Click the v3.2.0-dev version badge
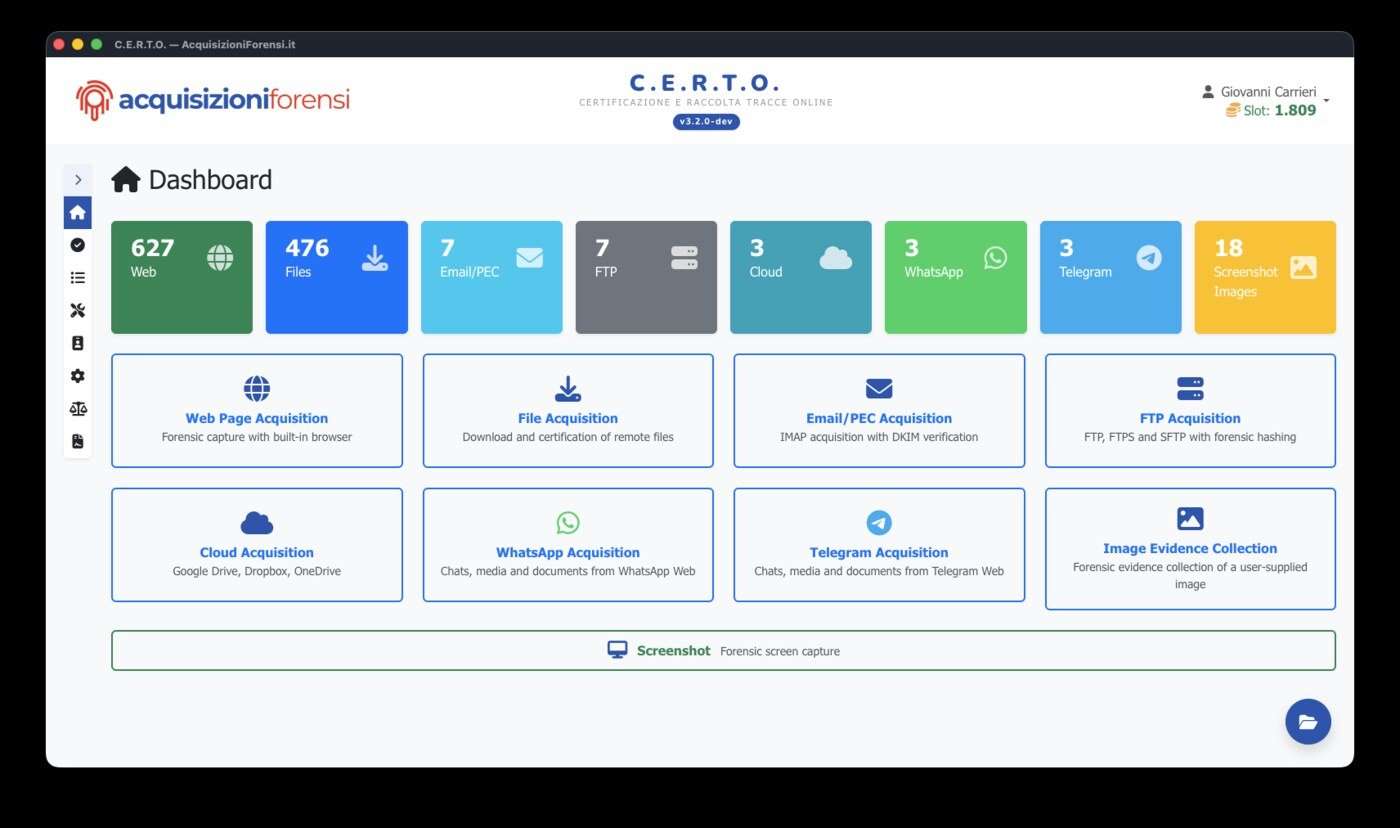The width and height of the screenshot is (1400, 828). (x=706, y=122)
